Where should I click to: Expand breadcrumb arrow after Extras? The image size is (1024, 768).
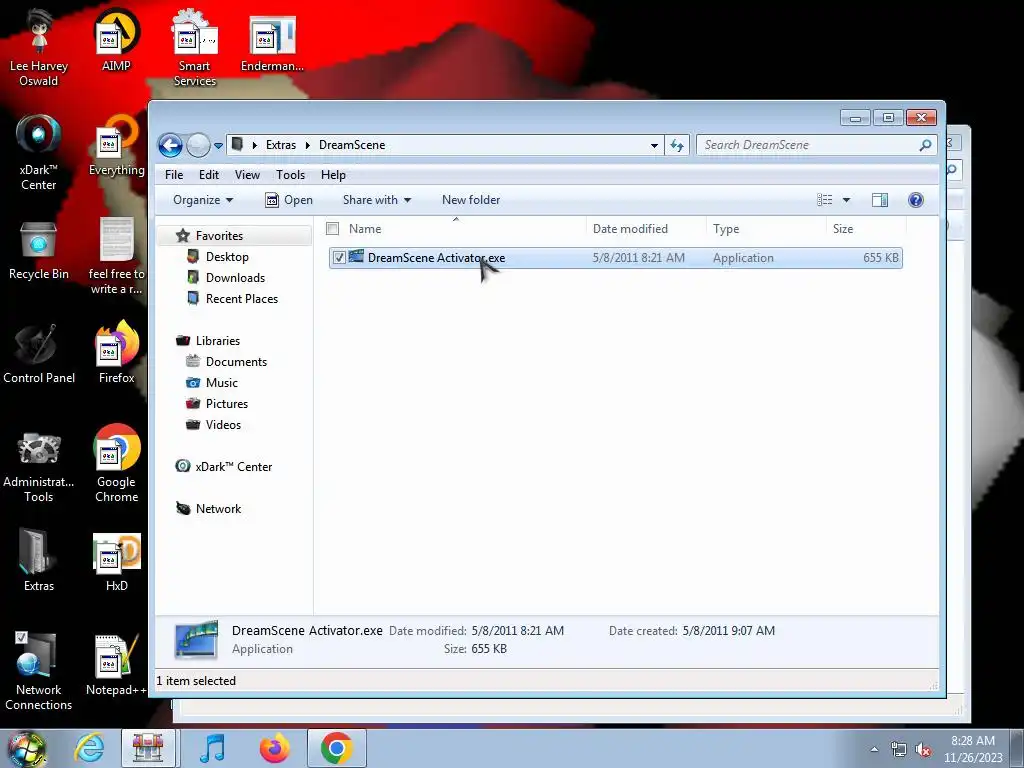[307, 145]
